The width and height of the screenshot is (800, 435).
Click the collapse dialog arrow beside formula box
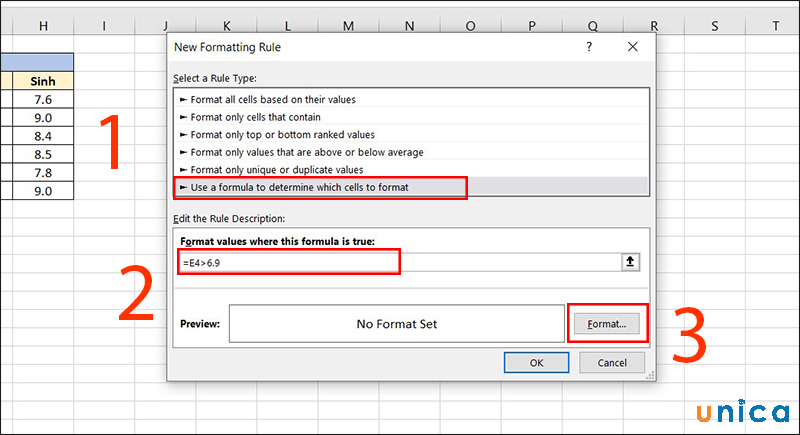pyautogui.click(x=631, y=262)
